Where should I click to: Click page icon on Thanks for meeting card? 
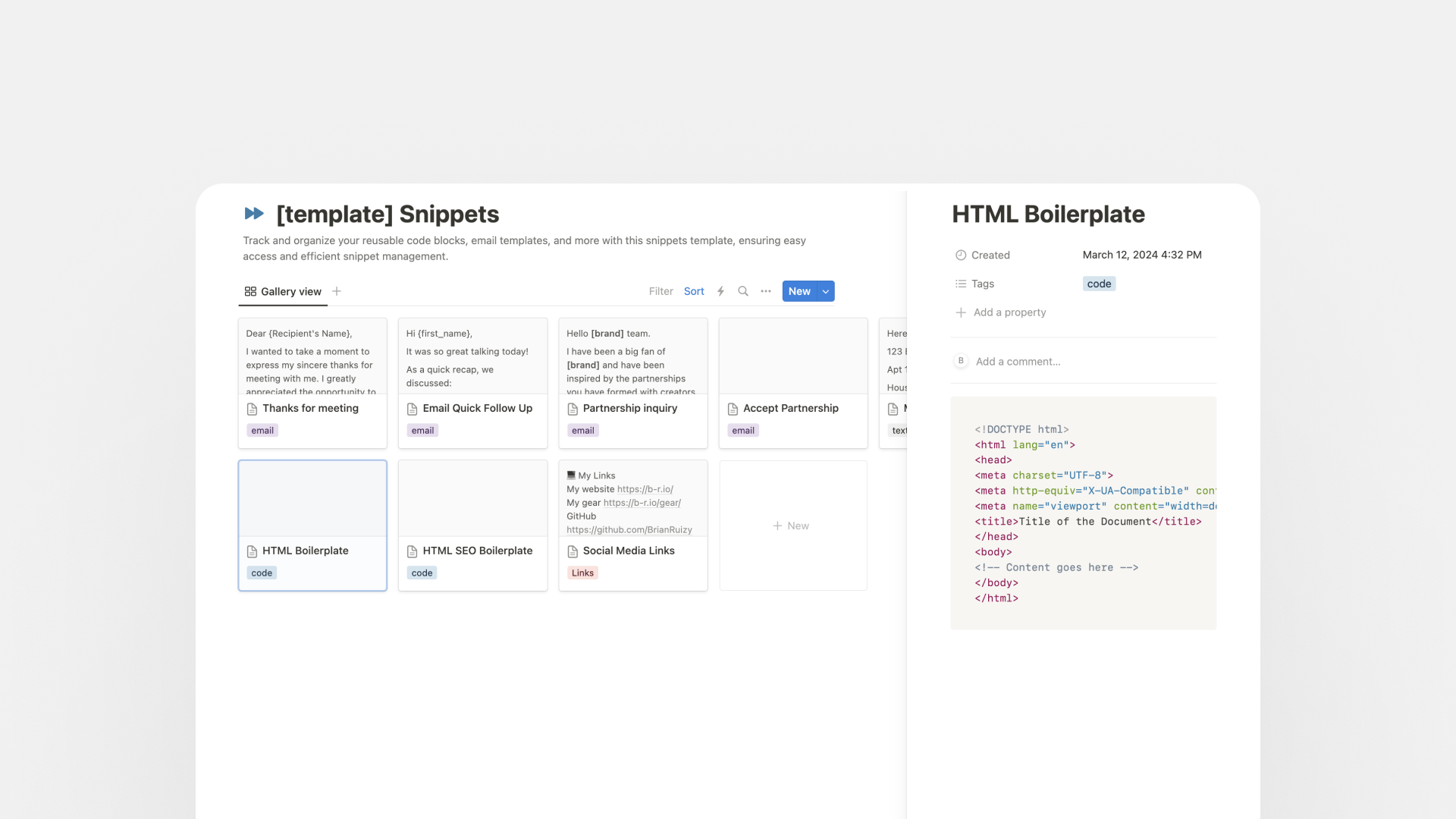[252, 409]
